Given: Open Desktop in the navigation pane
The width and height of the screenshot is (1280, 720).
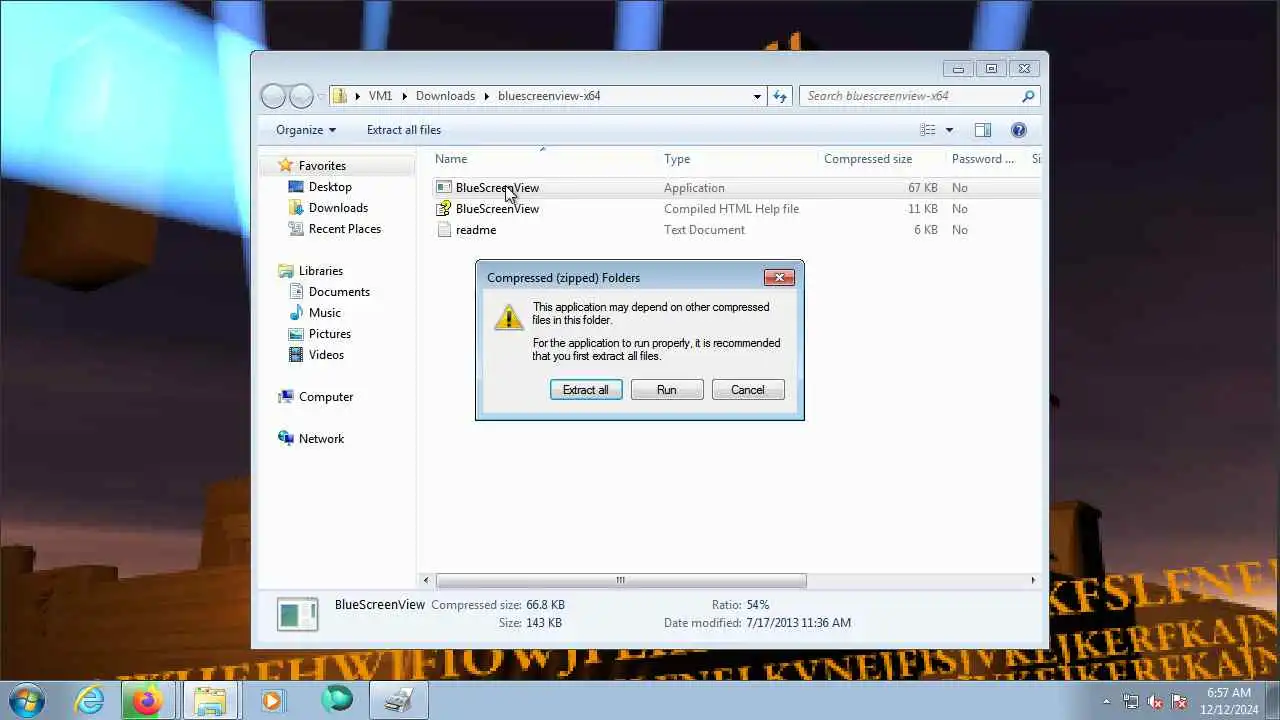Looking at the screenshot, I should click(330, 187).
